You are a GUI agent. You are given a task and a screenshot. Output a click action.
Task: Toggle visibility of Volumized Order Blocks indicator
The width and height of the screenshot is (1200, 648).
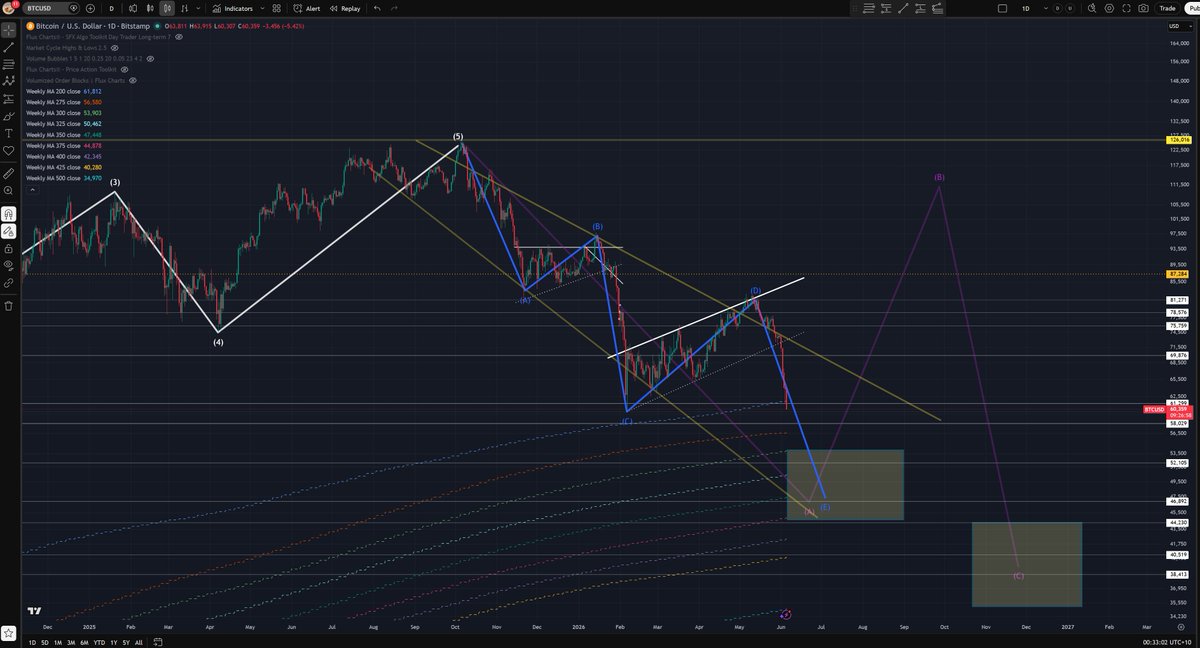pyautogui.click(x=133, y=80)
